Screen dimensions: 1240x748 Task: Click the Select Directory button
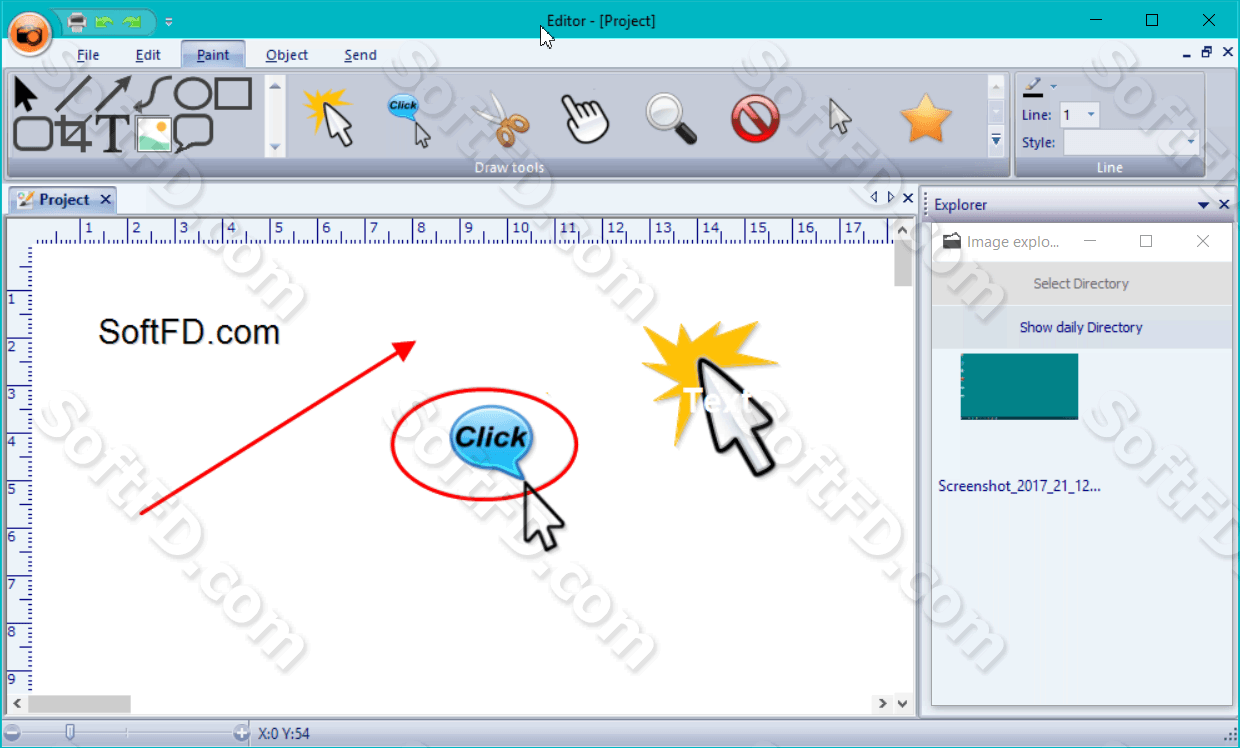[x=1081, y=284]
